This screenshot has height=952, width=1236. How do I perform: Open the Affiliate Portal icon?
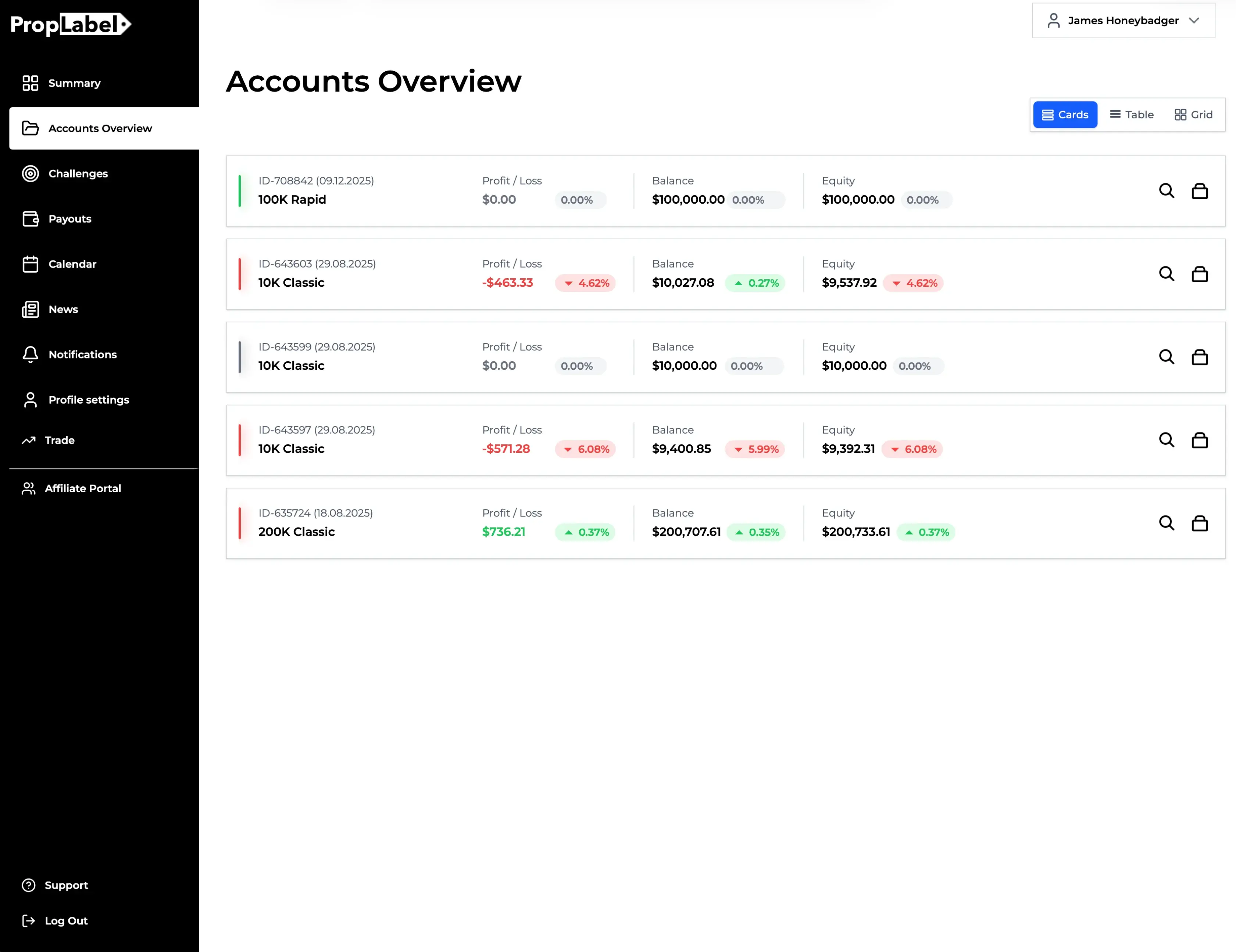tap(28, 488)
